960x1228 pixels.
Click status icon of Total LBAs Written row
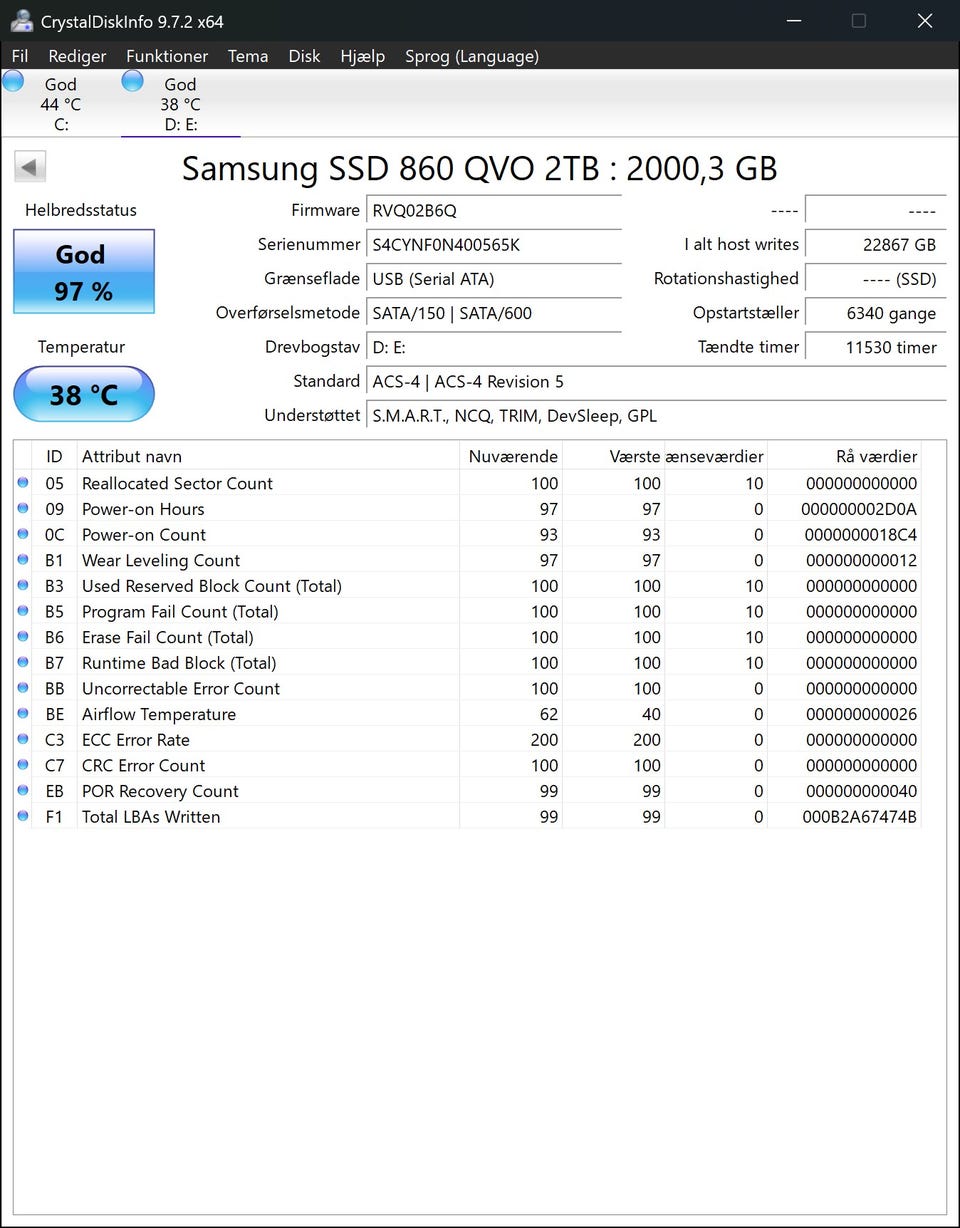point(23,817)
